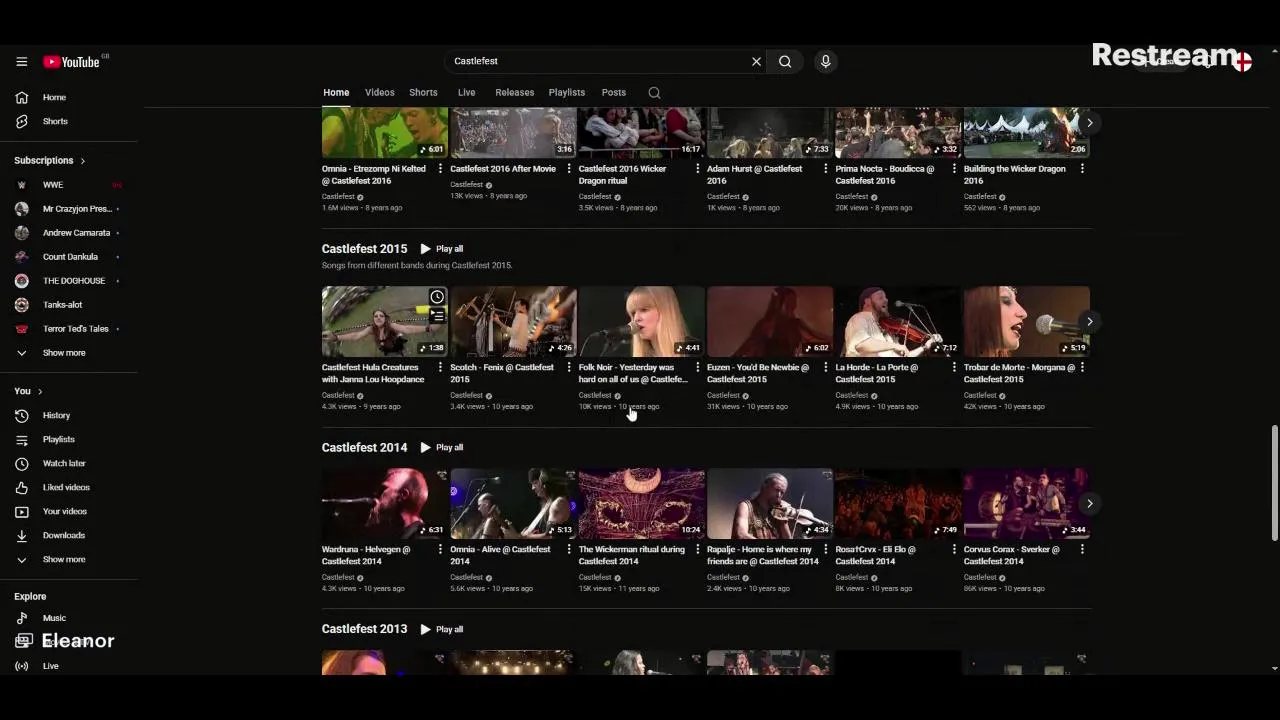Open the hamburger guide menu
The width and height of the screenshot is (1280, 720).
[x=21, y=62]
